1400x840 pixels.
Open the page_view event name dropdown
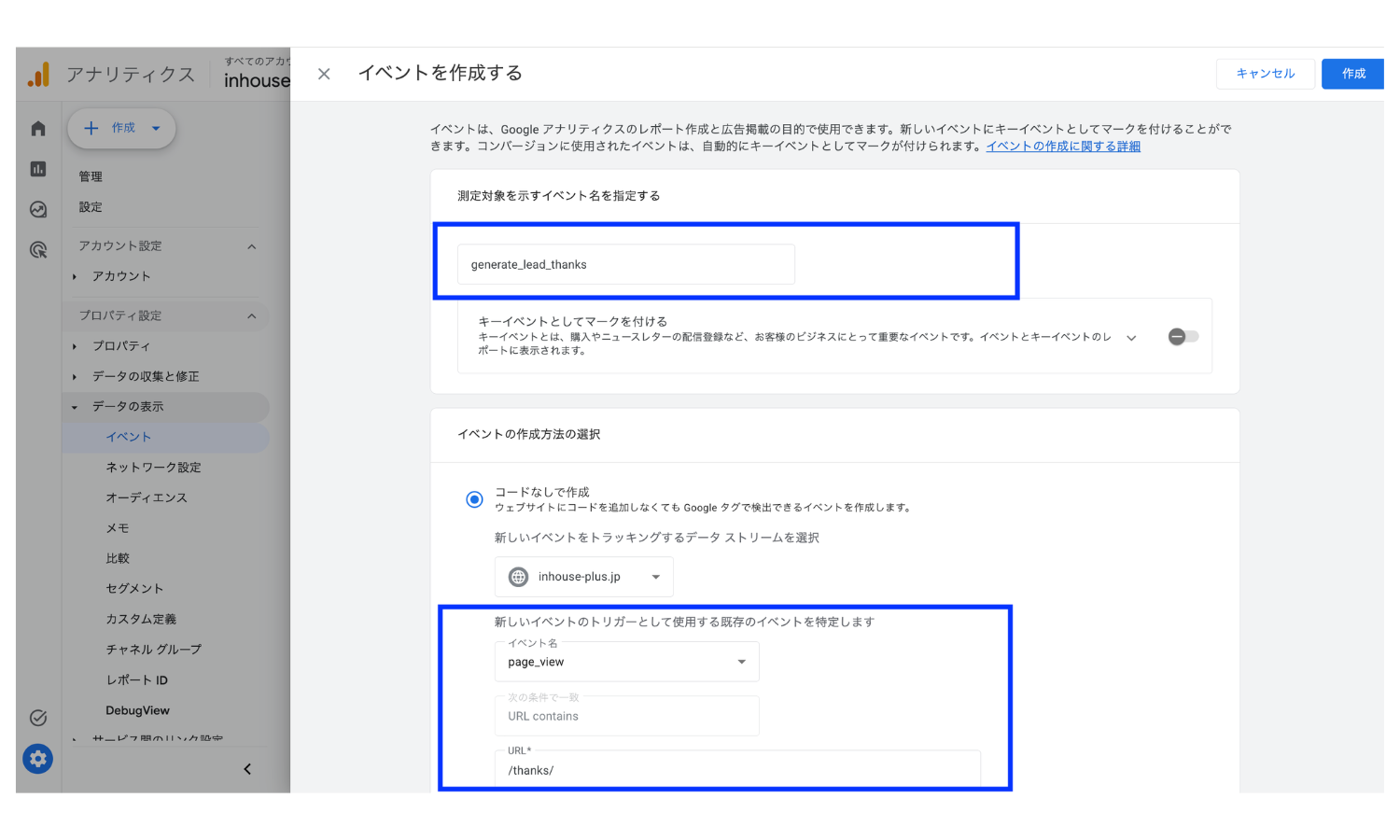pos(627,662)
